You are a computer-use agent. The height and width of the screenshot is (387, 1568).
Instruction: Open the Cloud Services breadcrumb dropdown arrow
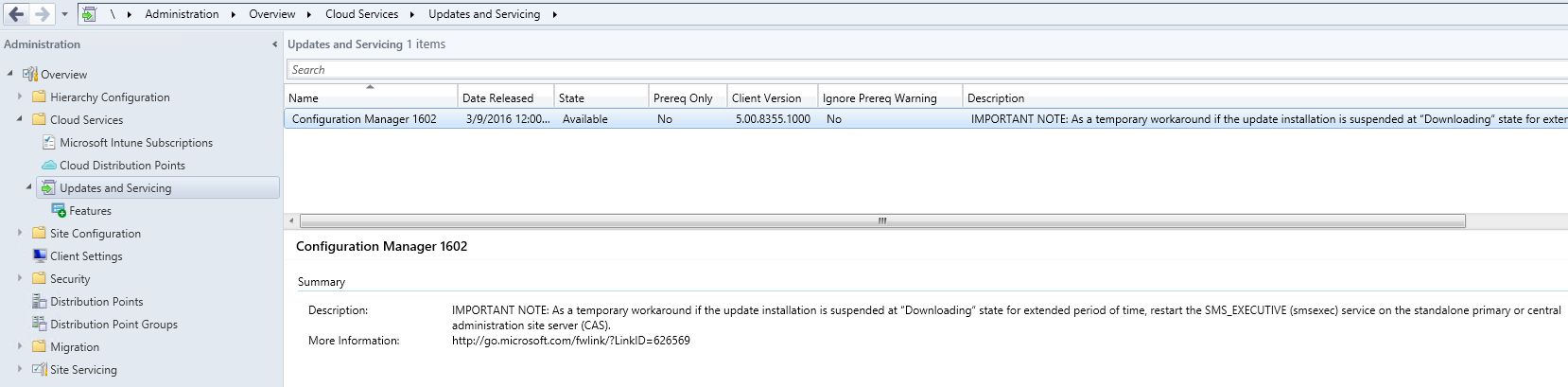[411, 14]
